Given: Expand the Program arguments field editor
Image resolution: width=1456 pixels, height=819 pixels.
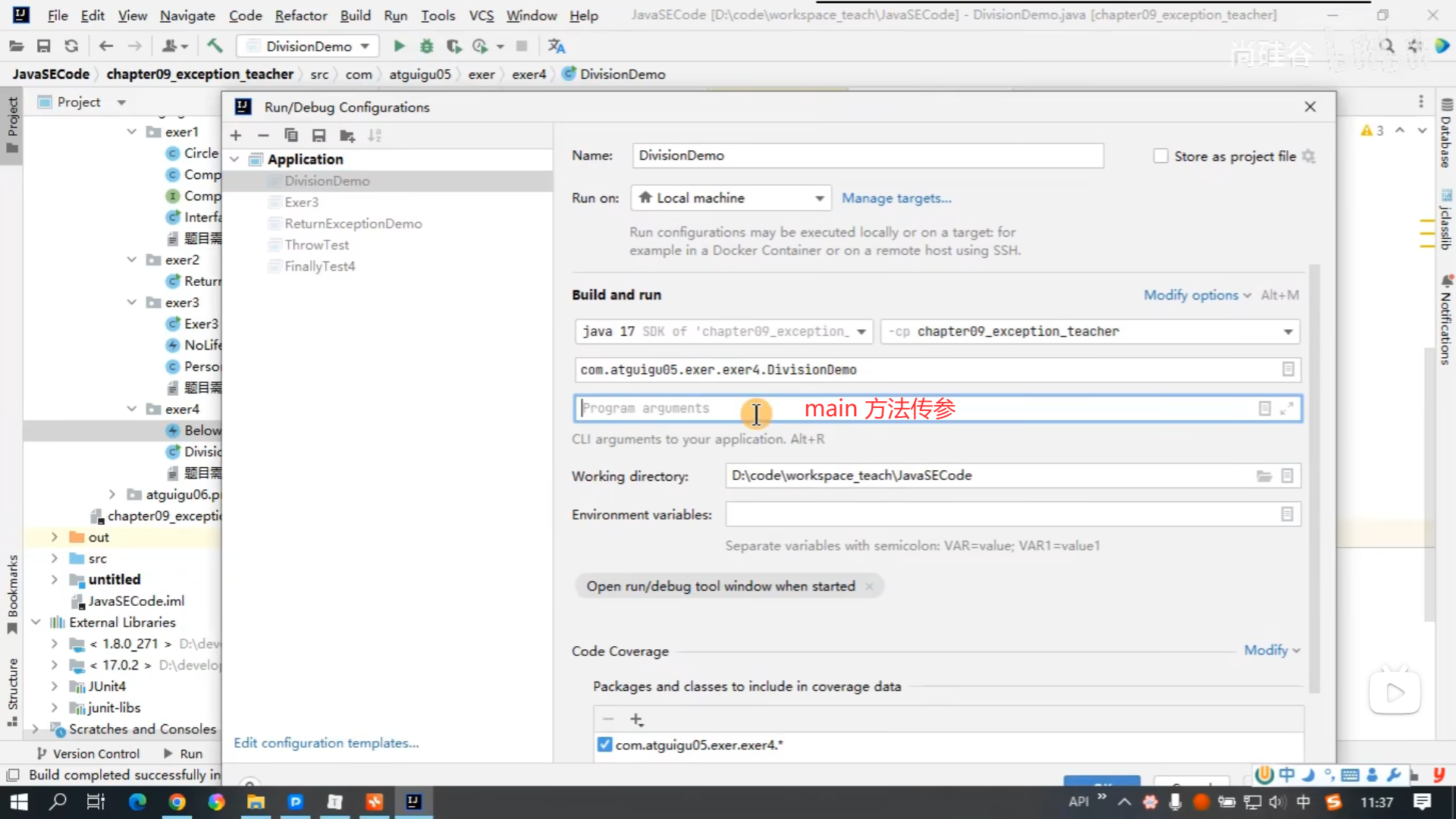Looking at the screenshot, I should click(x=1287, y=409).
